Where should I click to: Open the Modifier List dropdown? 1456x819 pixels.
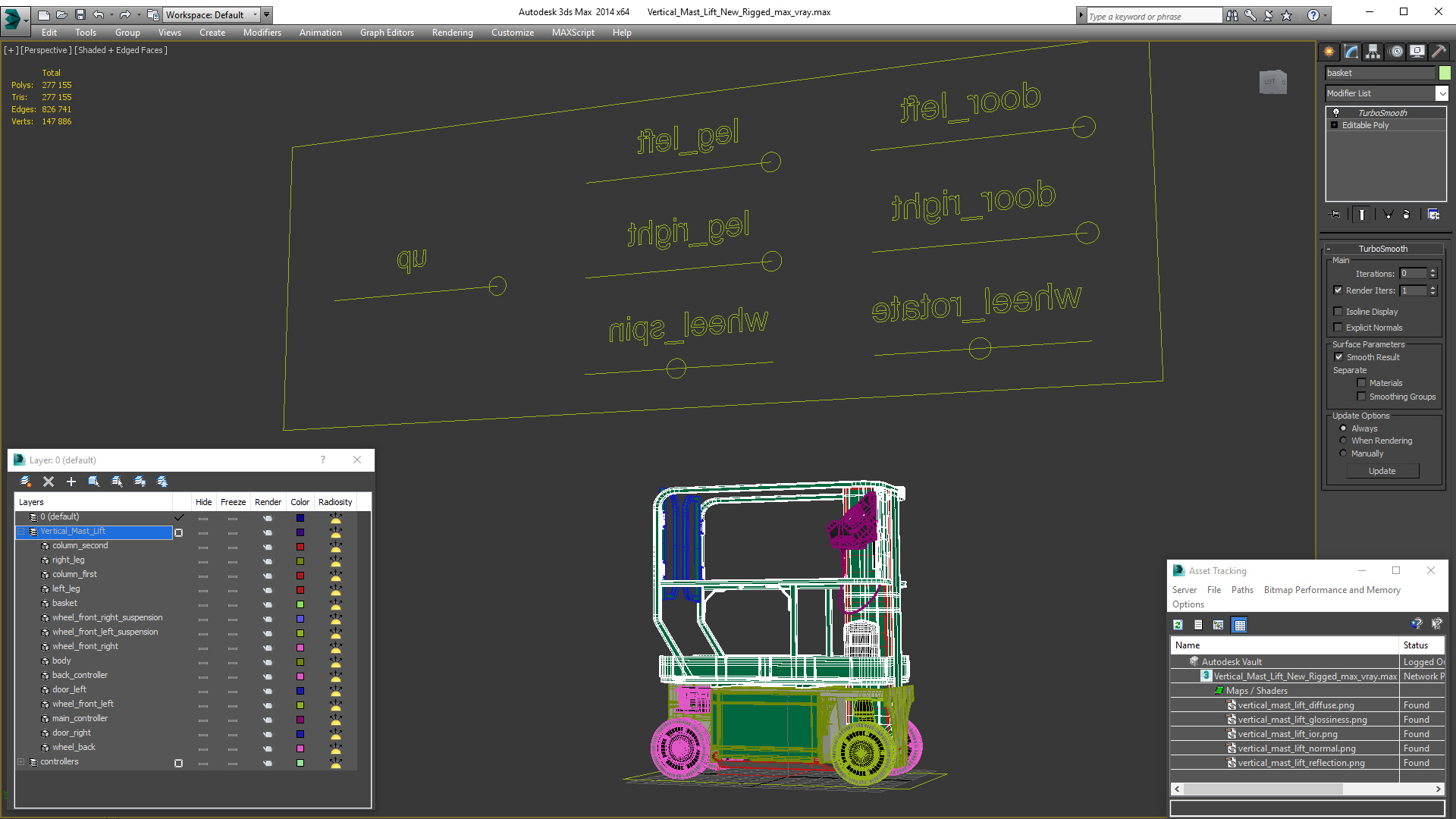pos(1442,93)
